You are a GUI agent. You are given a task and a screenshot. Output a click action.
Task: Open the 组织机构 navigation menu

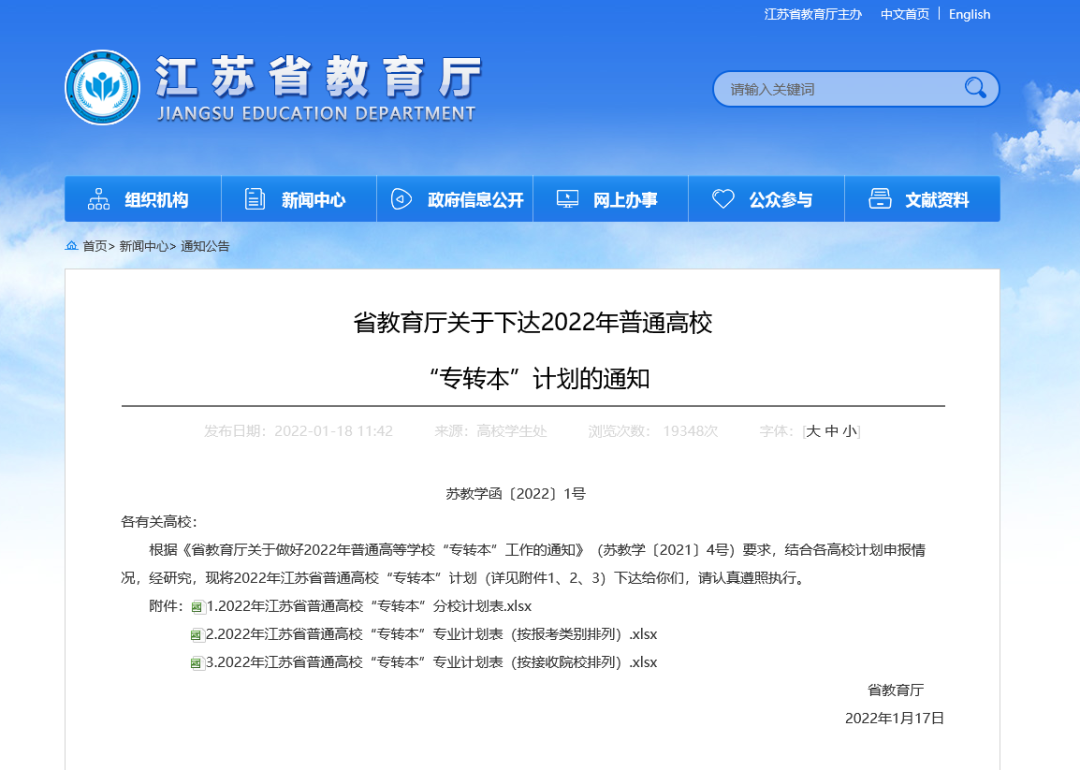coord(156,200)
